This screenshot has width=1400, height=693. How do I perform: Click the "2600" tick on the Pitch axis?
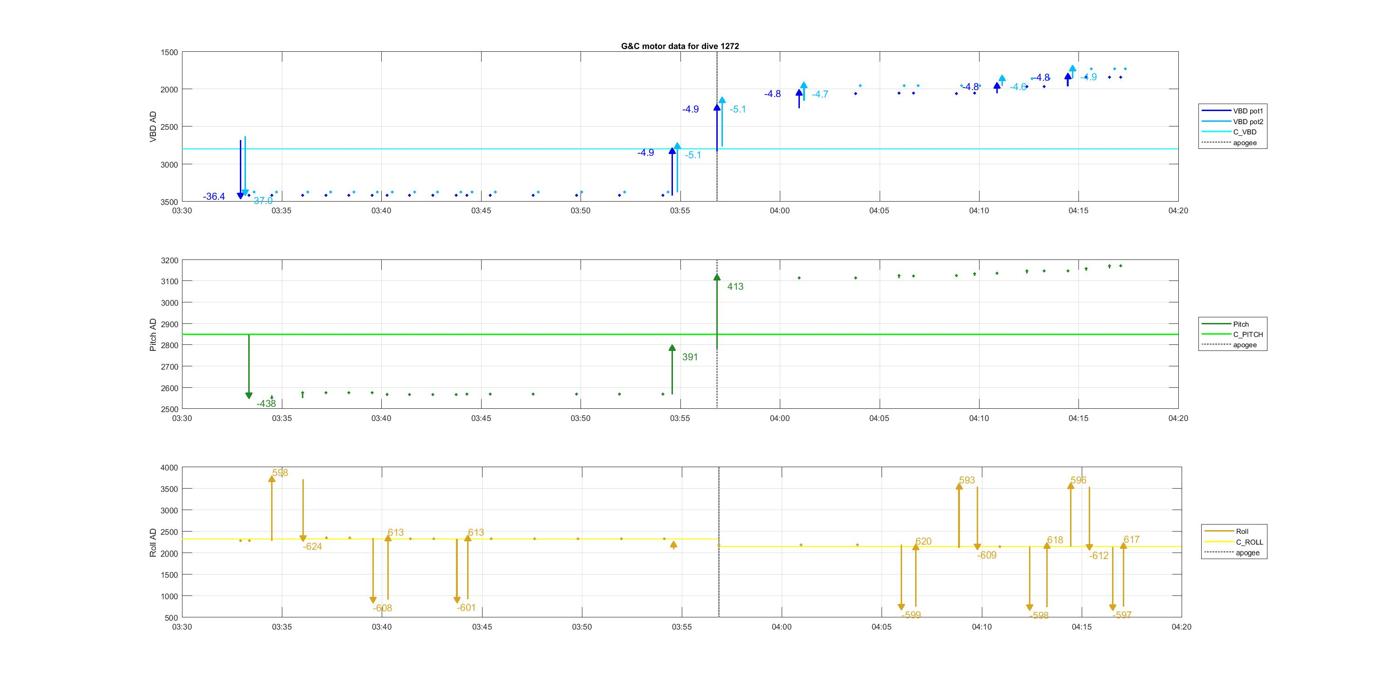[169, 388]
